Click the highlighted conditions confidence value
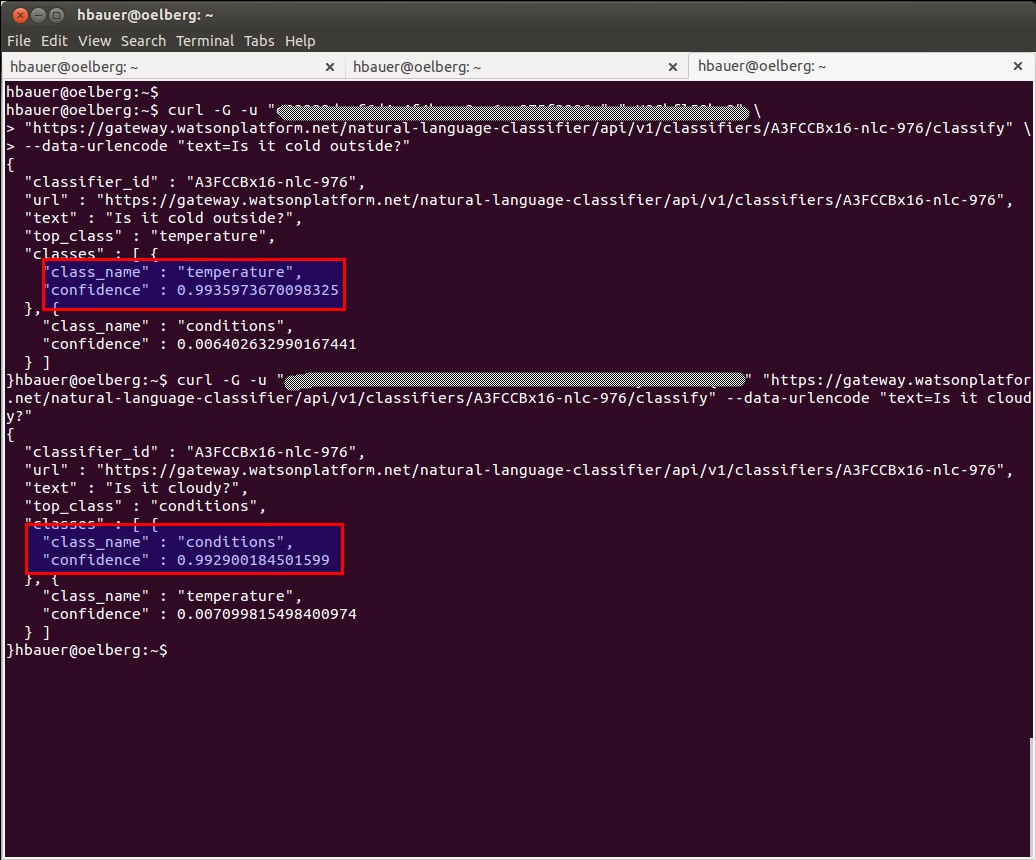1036x860 pixels. (253, 560)
